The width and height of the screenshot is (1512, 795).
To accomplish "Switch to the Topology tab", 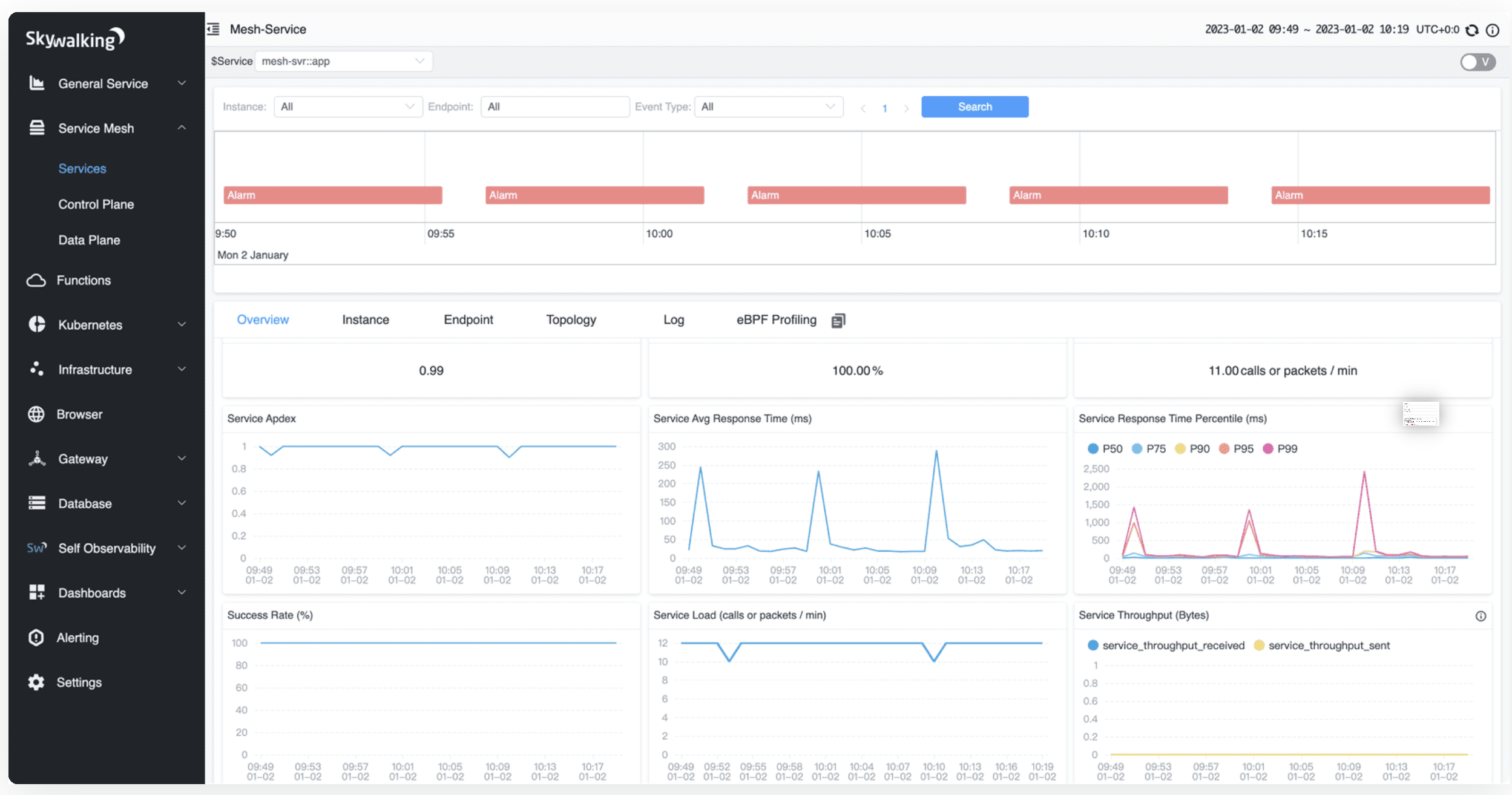I will [571, 319].
